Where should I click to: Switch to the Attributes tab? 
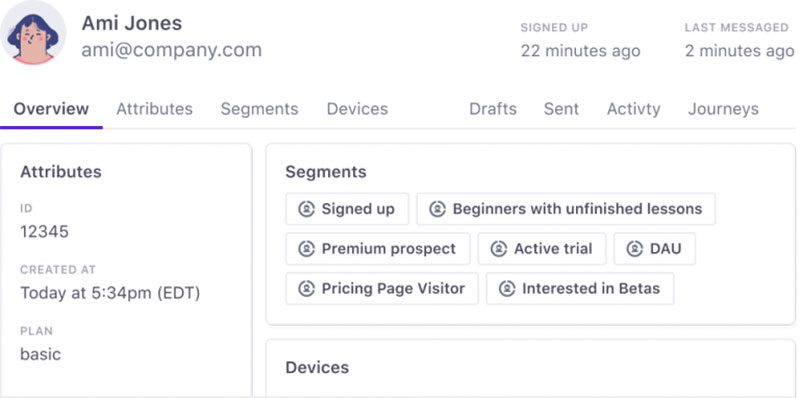click(x=155, y=109)
